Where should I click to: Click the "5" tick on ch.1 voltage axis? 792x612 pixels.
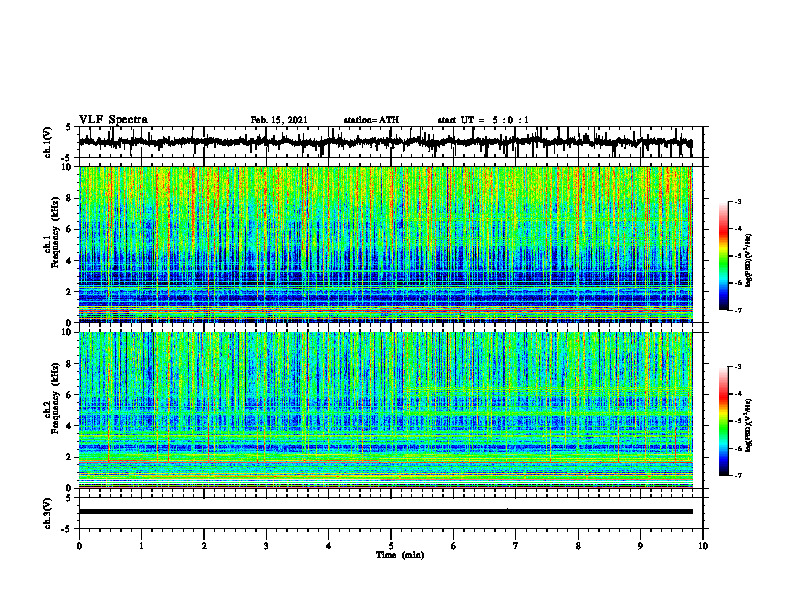click(x=69, y=127)
